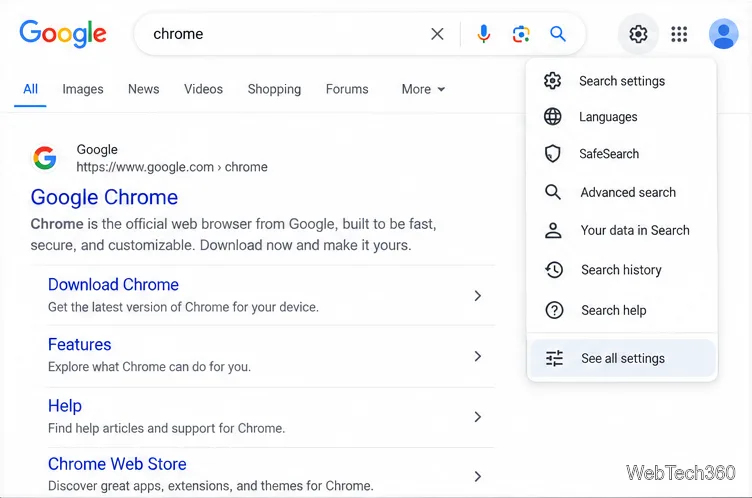752x498 pixels.
Task: Click "Discover great apps, extensions" description
Action: click(211, 486)
